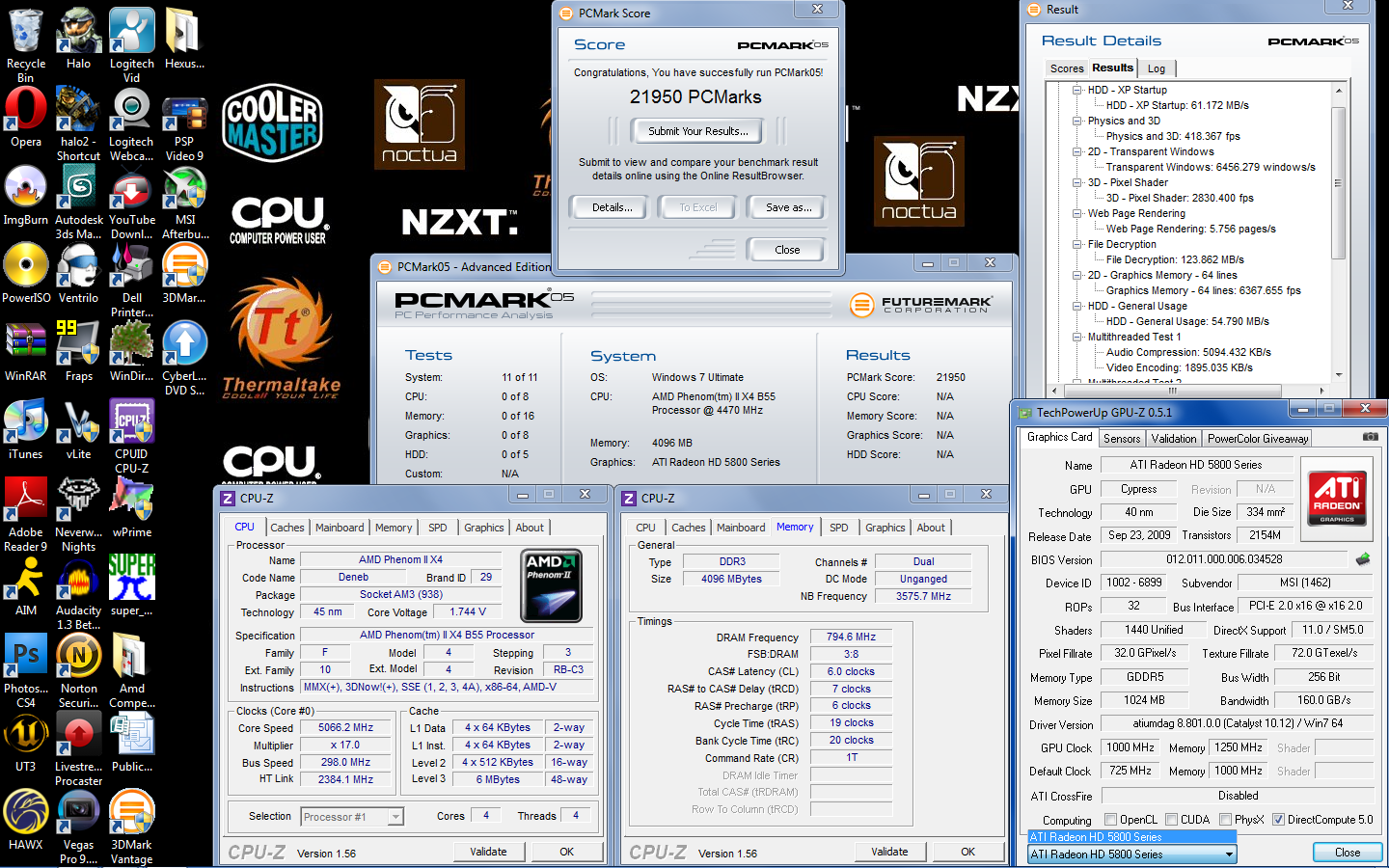Click Close in the PCMark Score dialog
1389x868 pixels.
tap(787, 250)
